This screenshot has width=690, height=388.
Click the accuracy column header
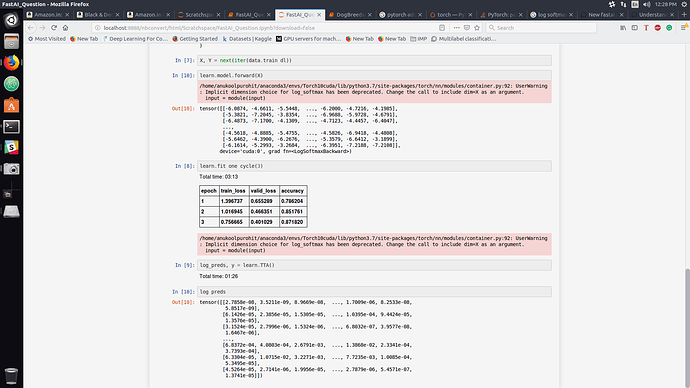293,190
